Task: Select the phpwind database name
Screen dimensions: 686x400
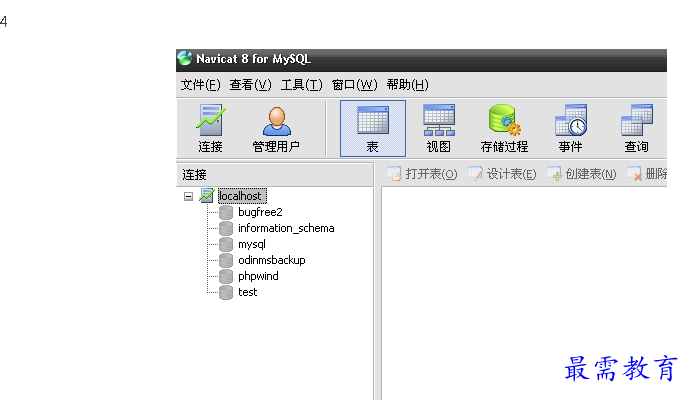Action: click(258, 276)
